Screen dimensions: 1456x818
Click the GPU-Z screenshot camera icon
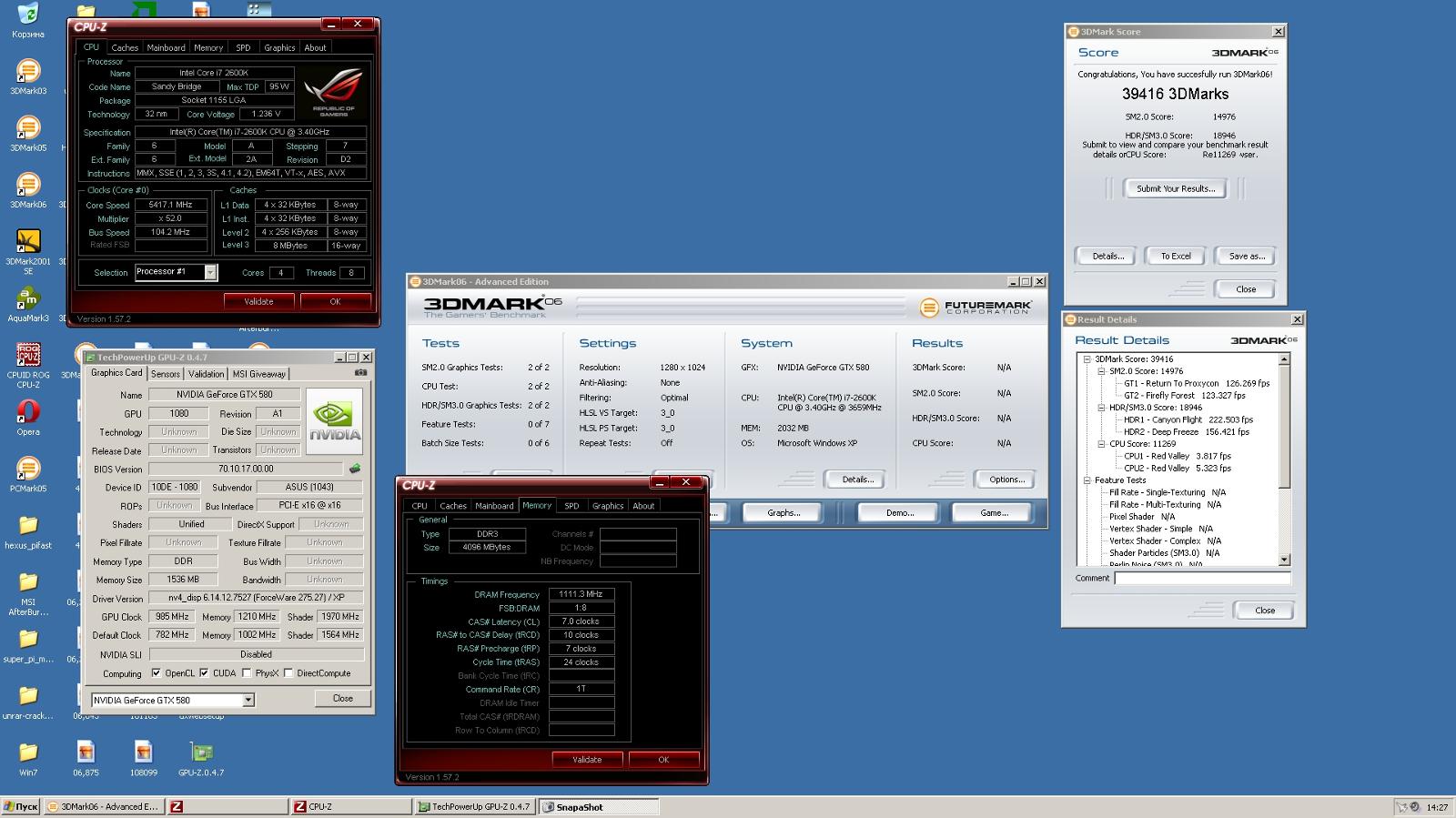tap(360, 373)
